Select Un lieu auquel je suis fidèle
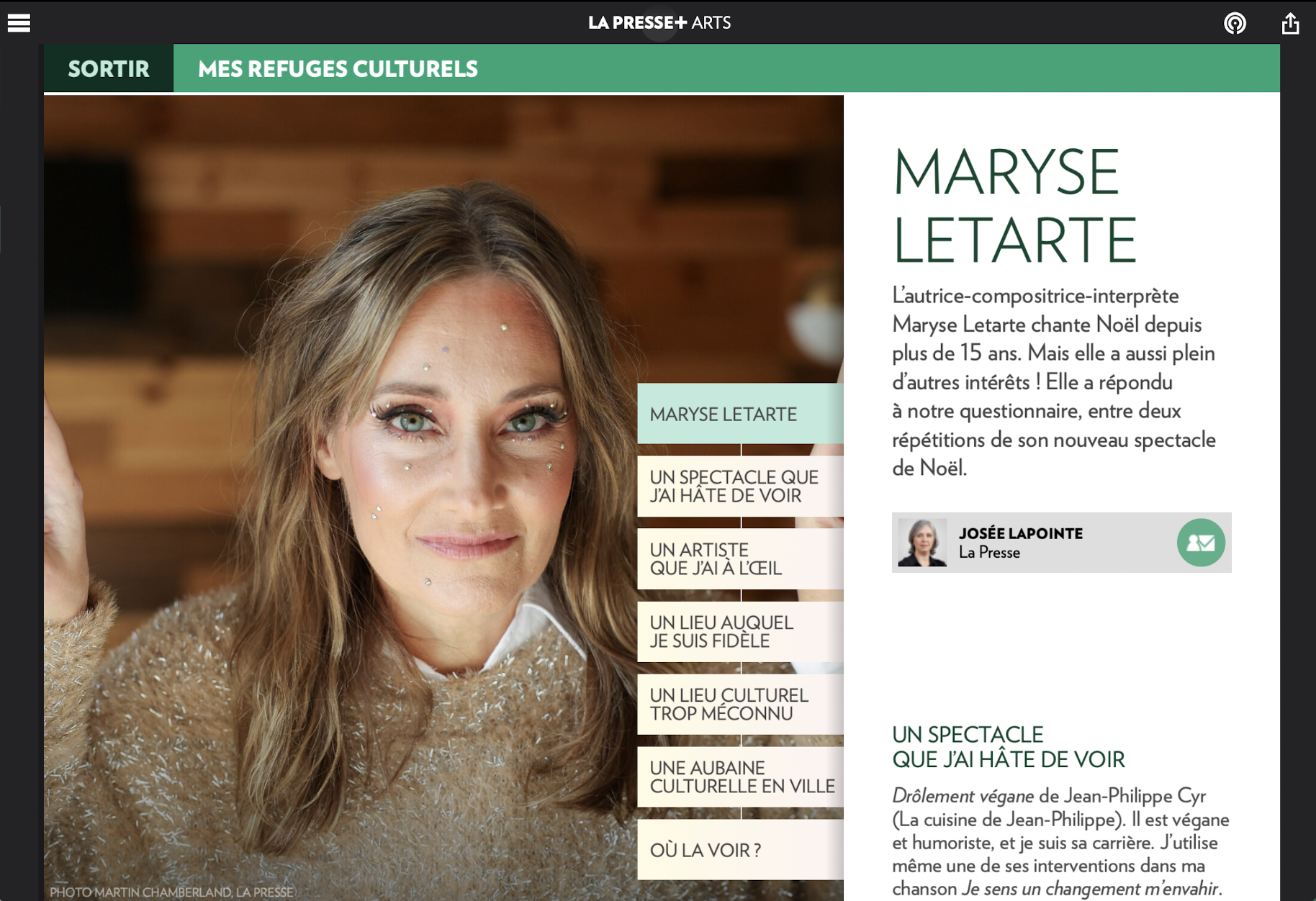The height and width of the screenshot is (901, 1316). click(x=740, y=632)
